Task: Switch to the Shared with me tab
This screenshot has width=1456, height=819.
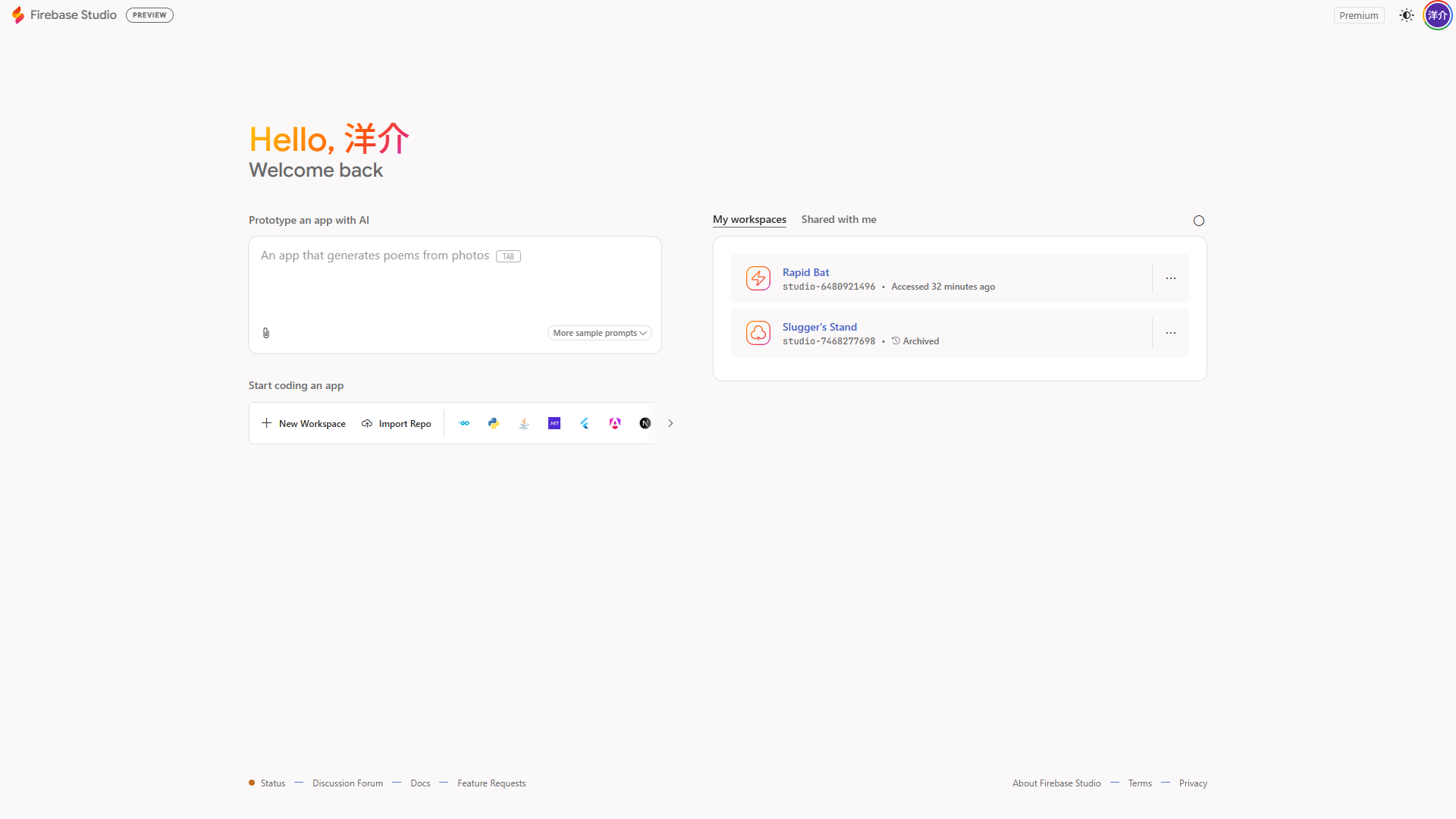Action: (x=838, y=219)
